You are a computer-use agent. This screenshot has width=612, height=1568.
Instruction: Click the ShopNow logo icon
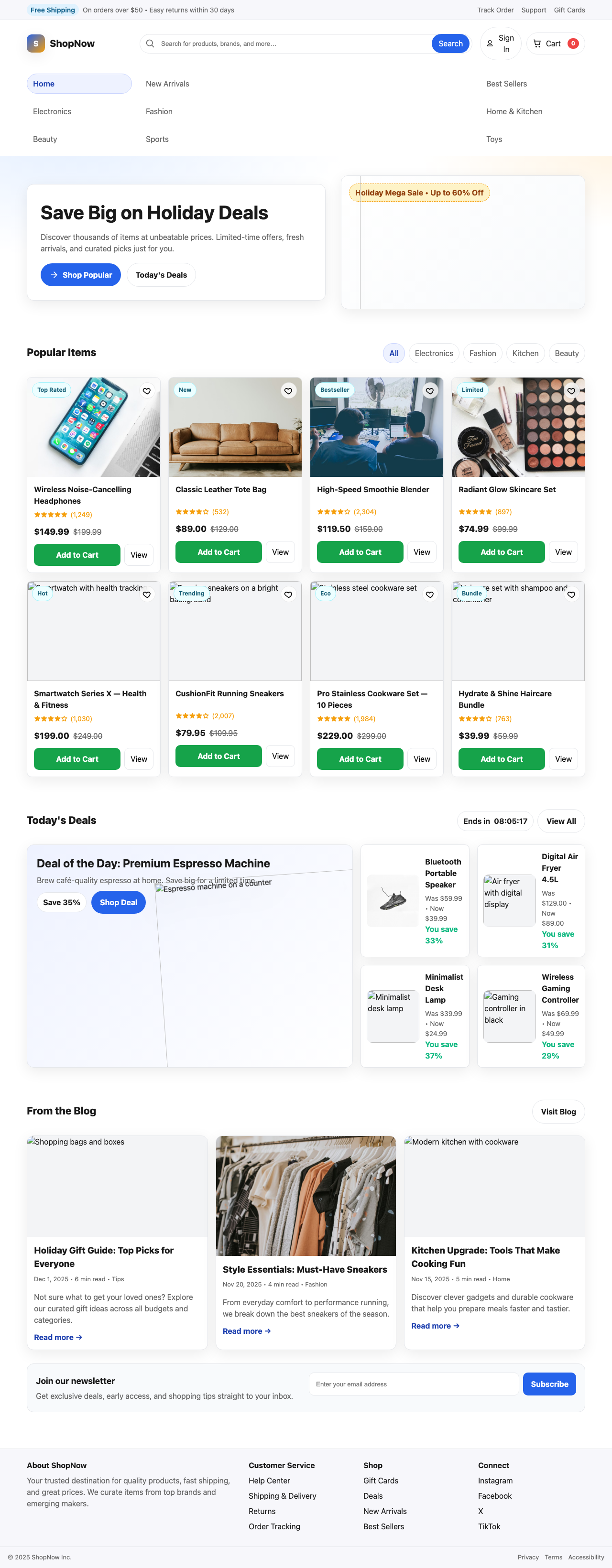click(36, 43)
